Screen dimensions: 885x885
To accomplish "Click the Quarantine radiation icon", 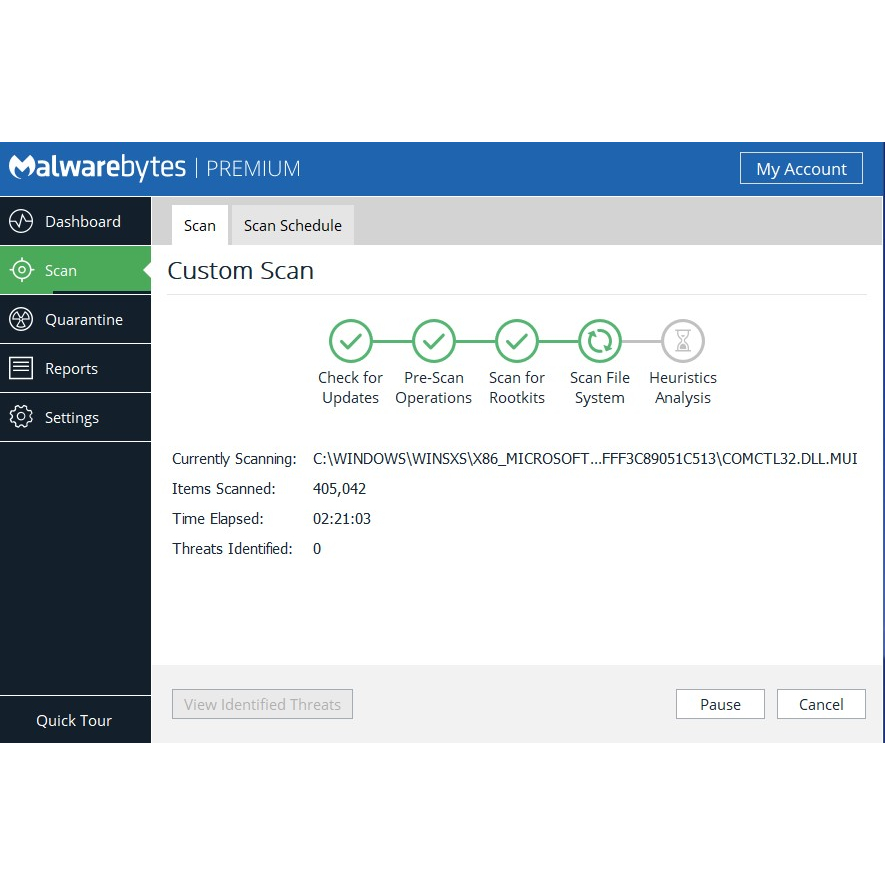I will [21, 320].
